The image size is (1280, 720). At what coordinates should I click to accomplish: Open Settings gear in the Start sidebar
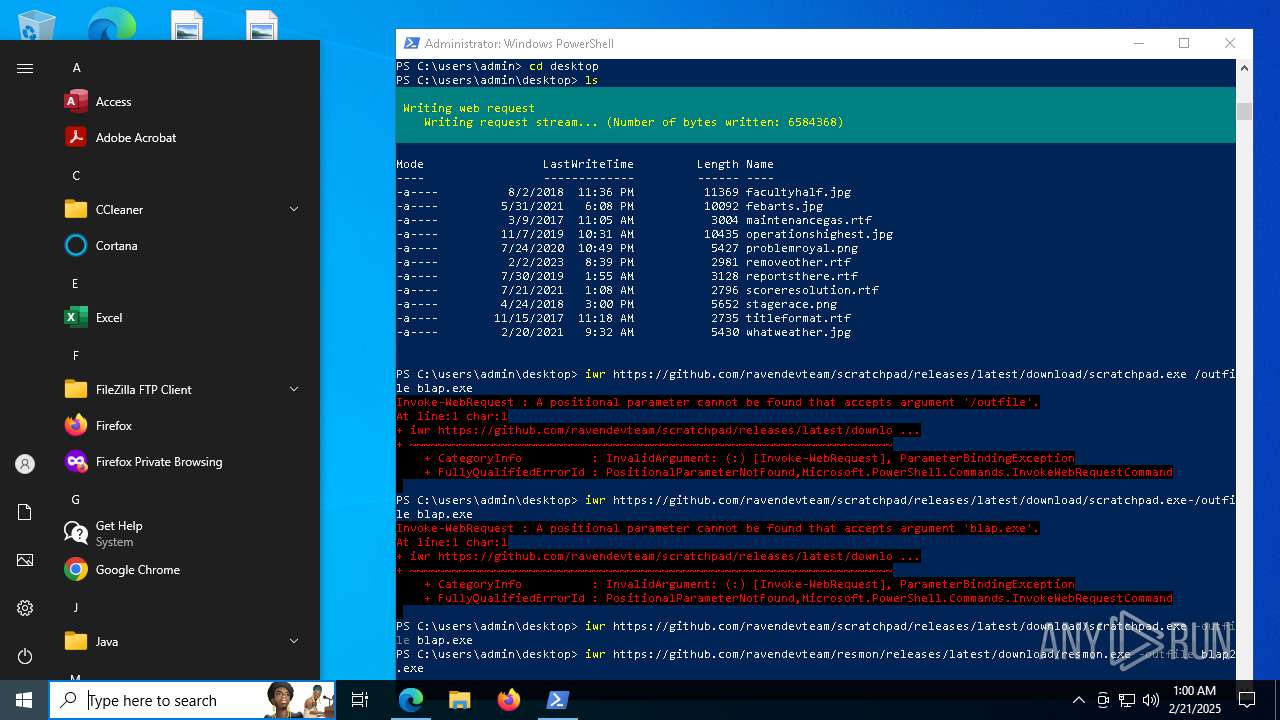[25, 608]
